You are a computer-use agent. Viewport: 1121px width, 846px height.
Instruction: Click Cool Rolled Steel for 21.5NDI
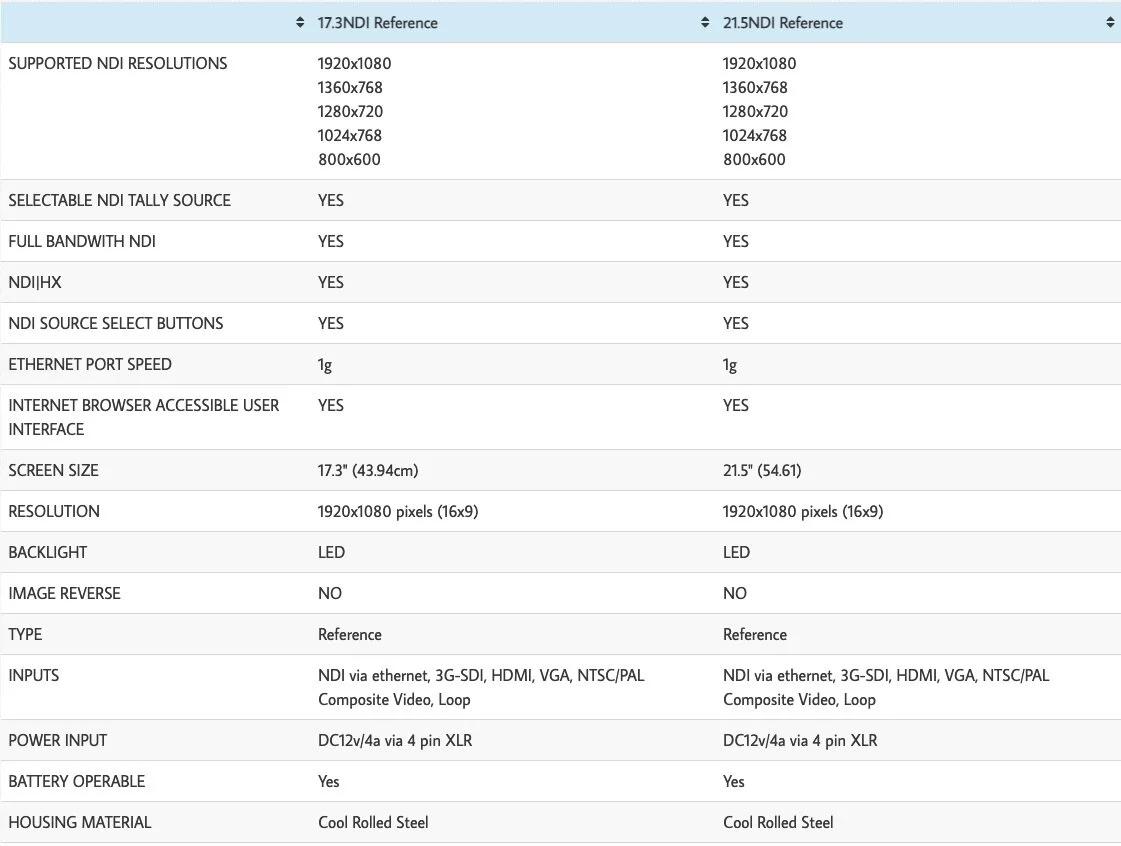[x=779, y=822]
